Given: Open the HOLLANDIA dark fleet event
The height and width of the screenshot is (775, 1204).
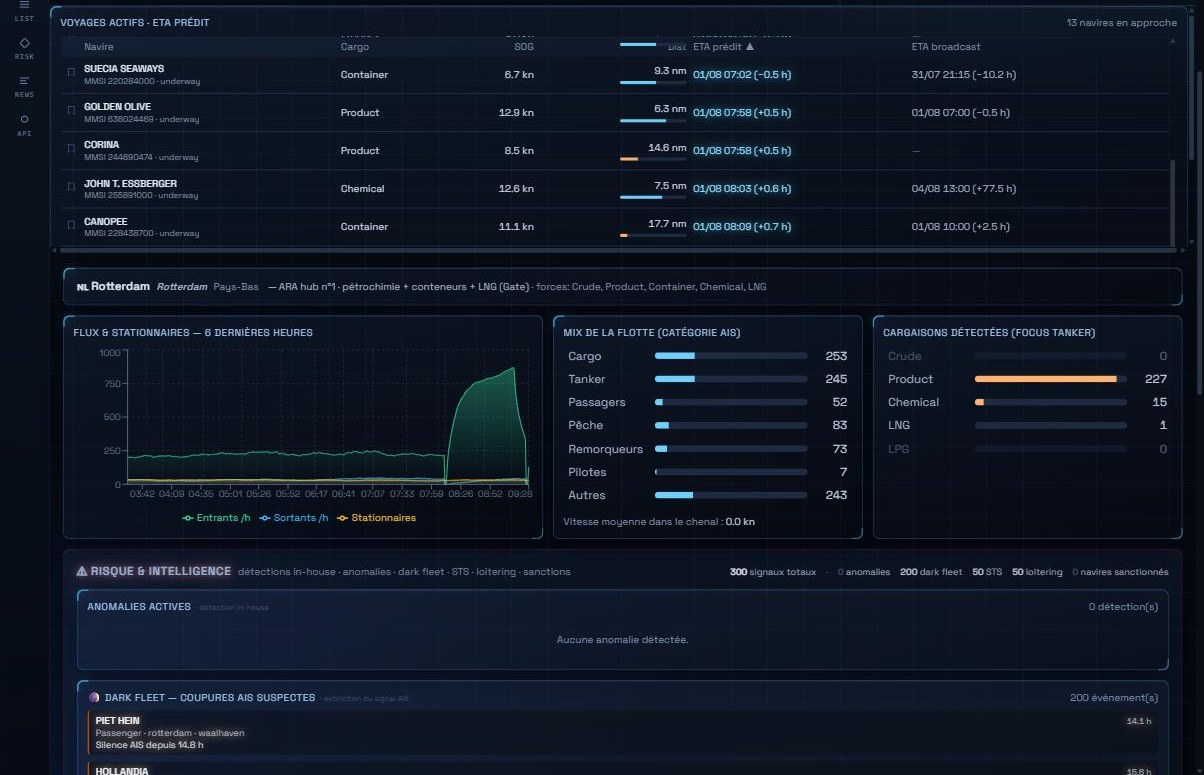Looking at the screenshot, I should (x=622, y=769).
